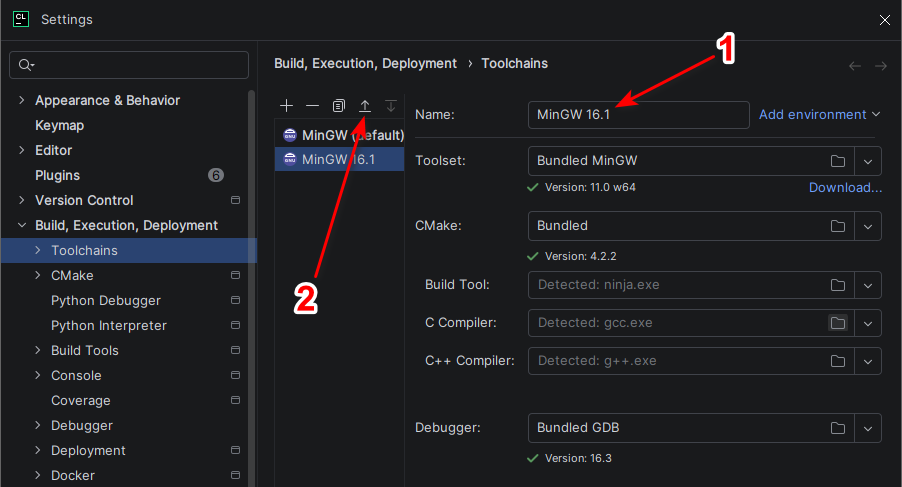Screen dimensions: 902x487
Task: Go forward in settings history
Action: click(x=881, y=66)
